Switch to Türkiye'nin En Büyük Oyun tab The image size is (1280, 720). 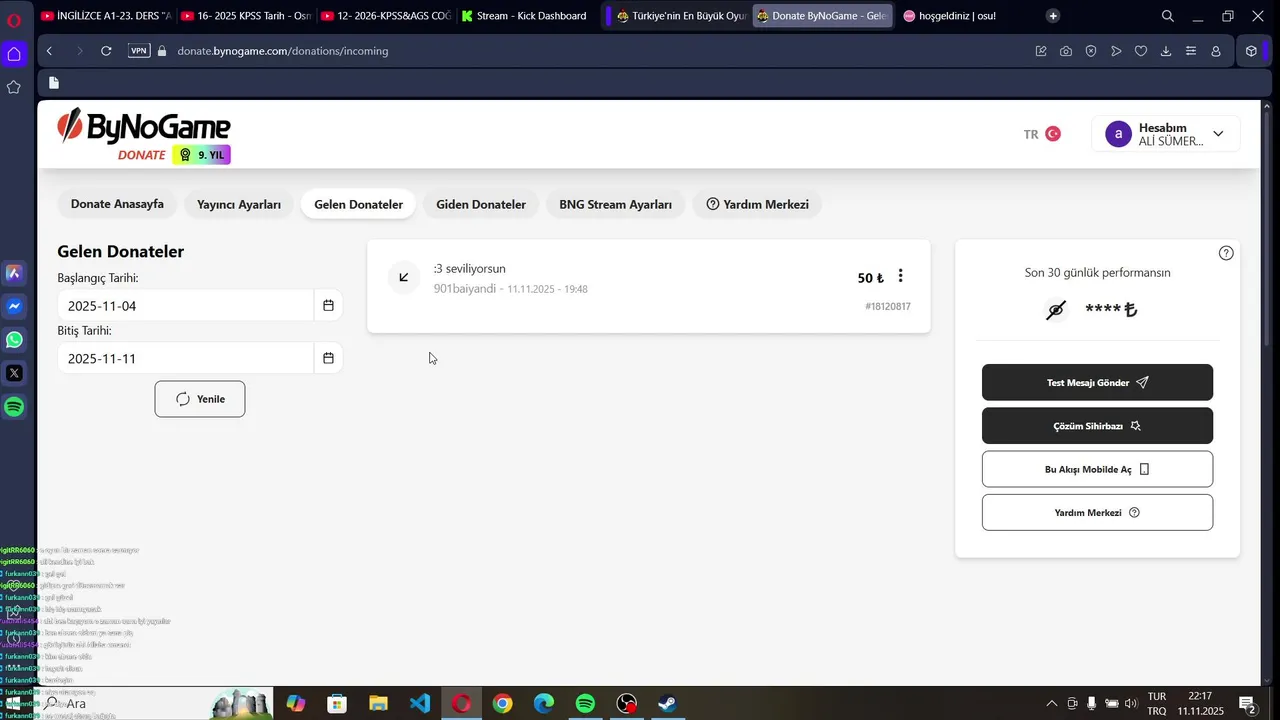tap(682, 16)
